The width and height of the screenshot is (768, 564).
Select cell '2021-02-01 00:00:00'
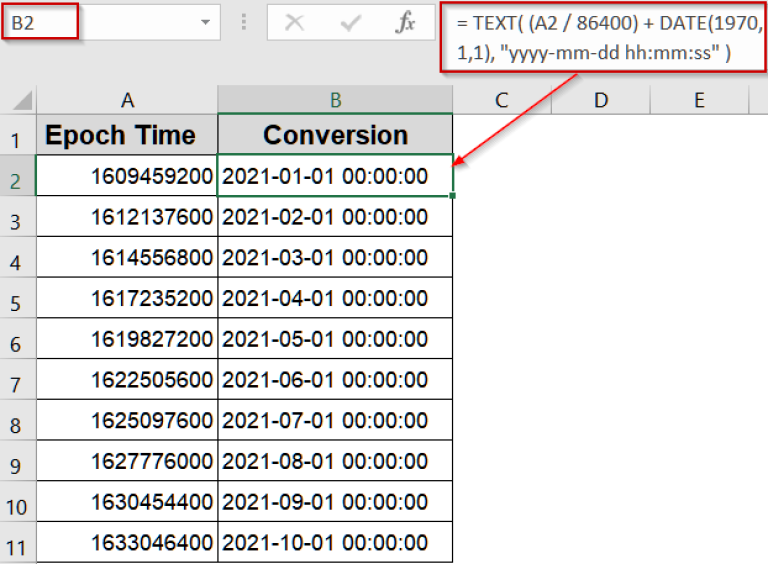tap(336, 216)
